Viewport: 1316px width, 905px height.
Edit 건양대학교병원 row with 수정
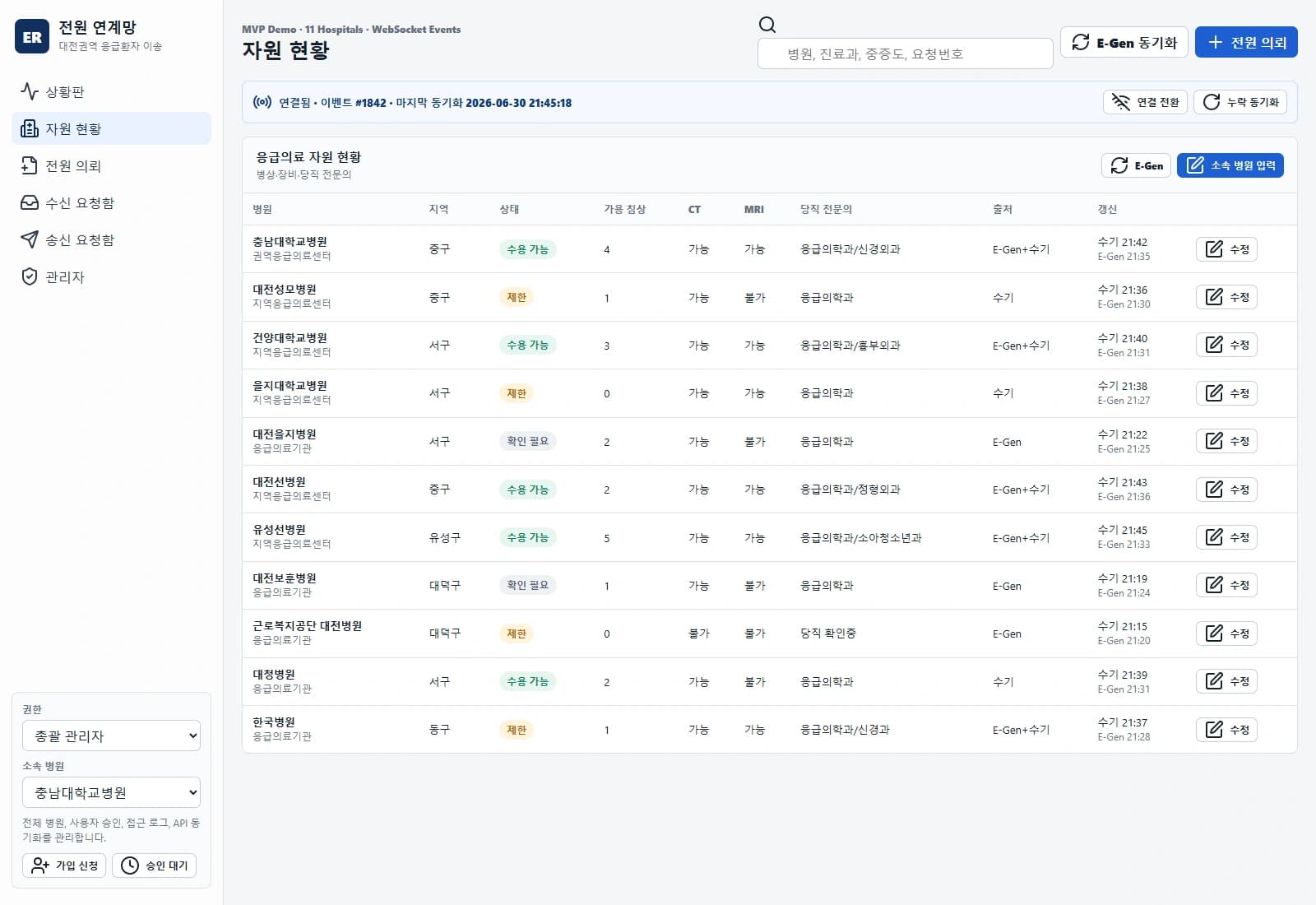tap(1226, 345)
